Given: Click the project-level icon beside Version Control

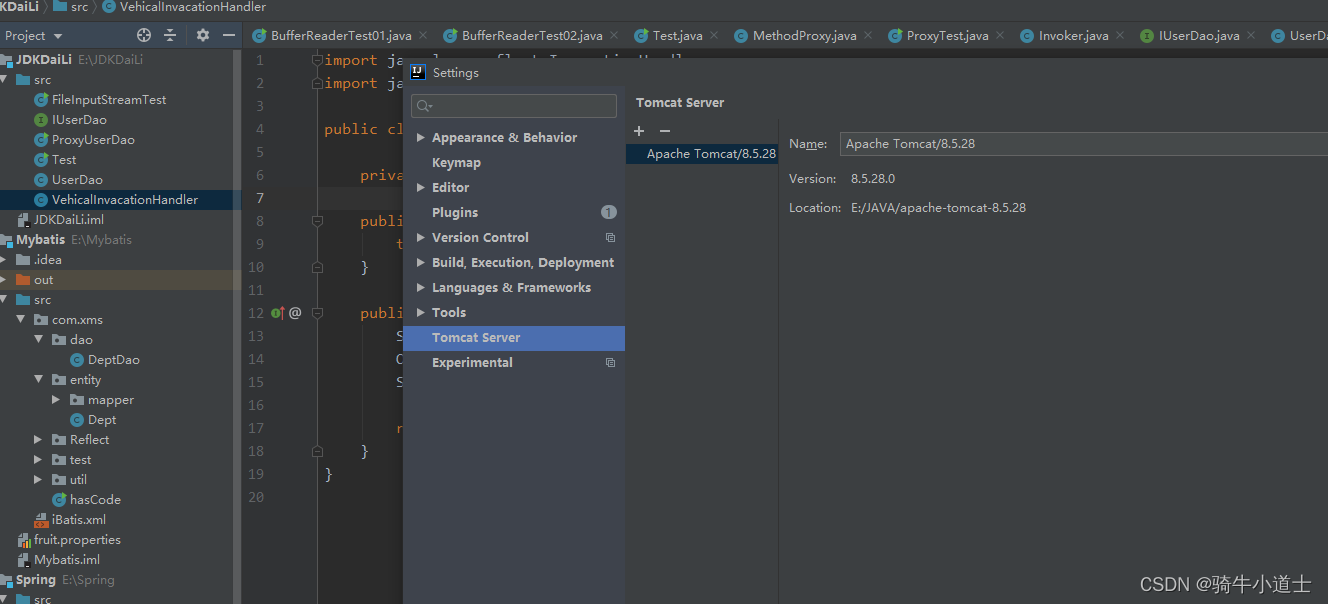Looking at the screenshot, I should click(610, 238).
